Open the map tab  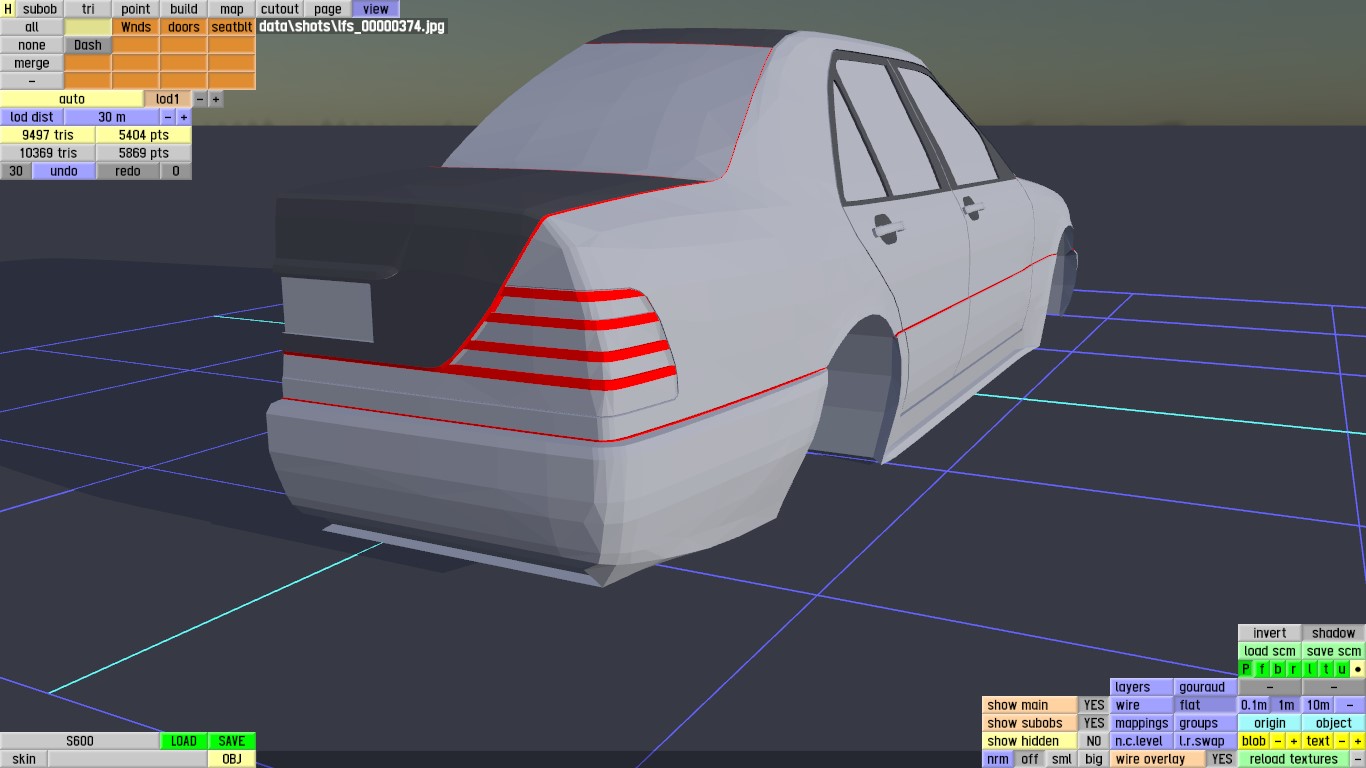232,9
